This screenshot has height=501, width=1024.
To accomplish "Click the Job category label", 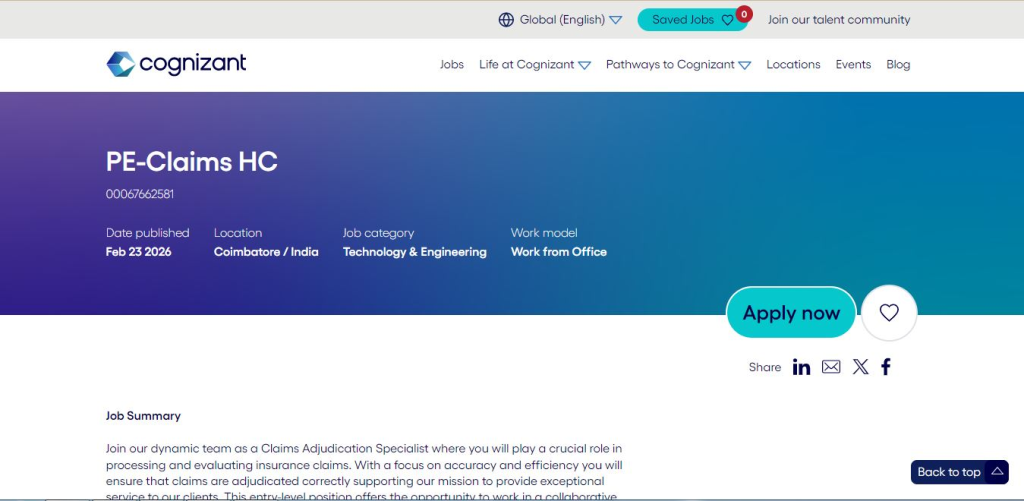I will [378, 233].
